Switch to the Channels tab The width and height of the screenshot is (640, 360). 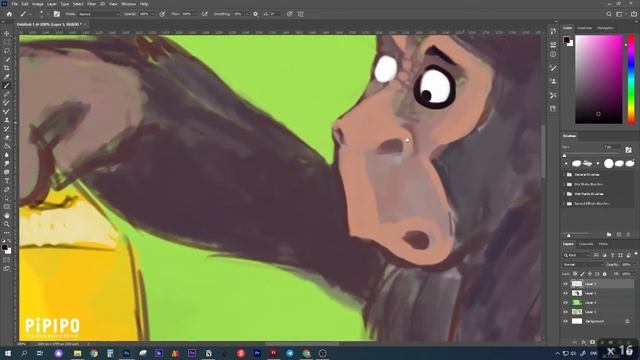click(586, 244)
